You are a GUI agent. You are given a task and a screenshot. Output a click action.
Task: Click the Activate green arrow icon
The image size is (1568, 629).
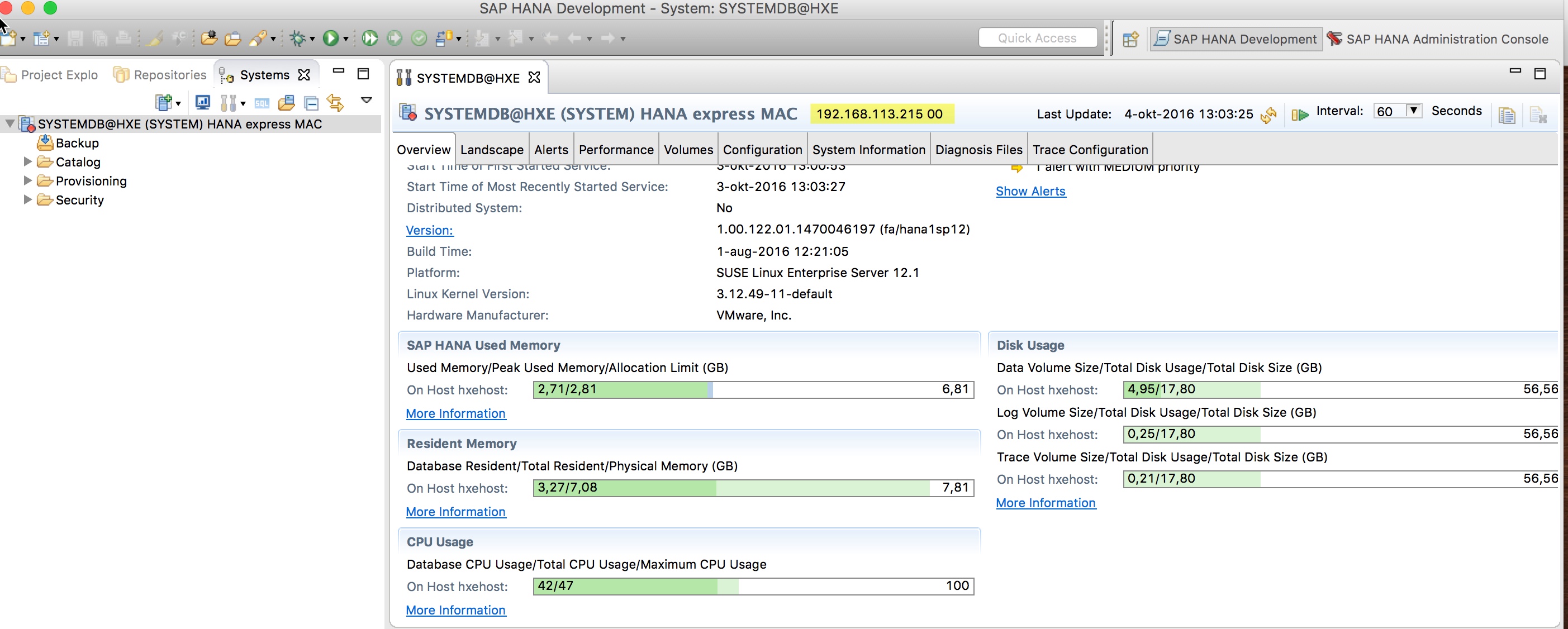(395, 39)
